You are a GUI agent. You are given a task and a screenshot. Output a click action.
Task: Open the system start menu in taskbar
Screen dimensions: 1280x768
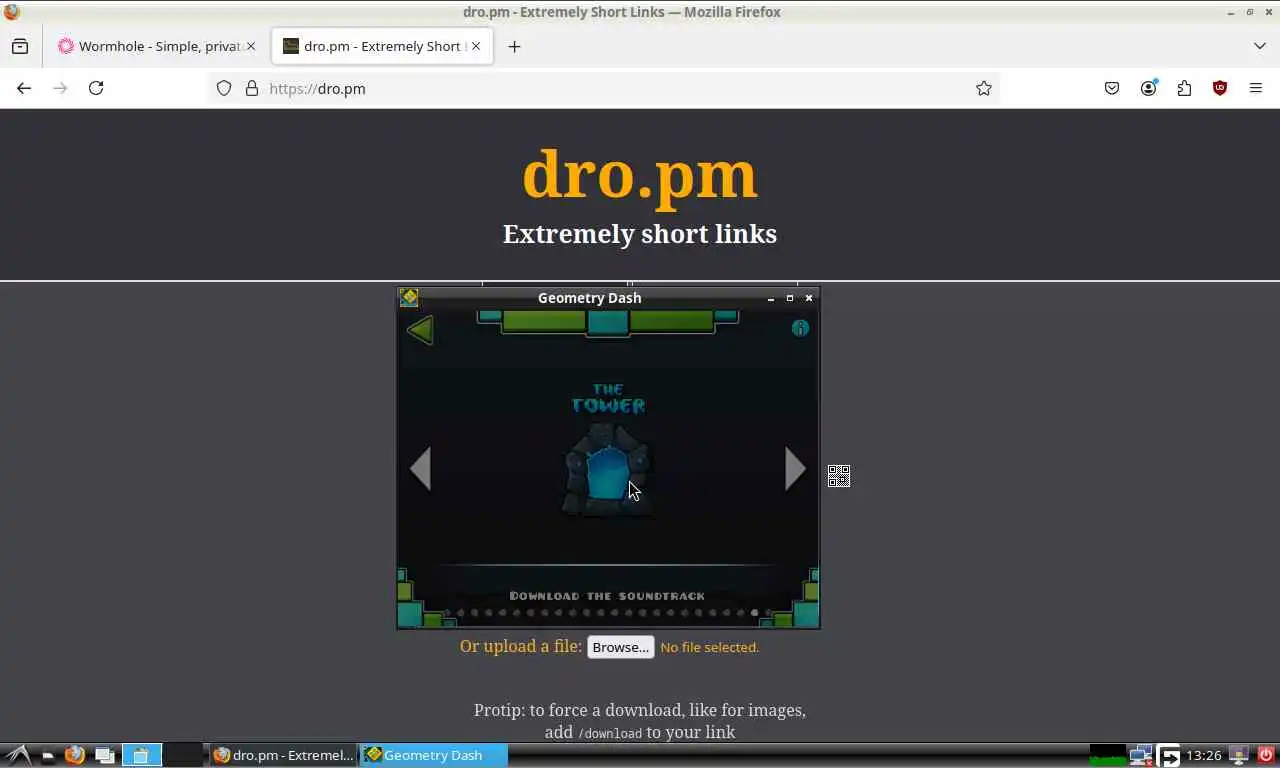coord(17,755)
